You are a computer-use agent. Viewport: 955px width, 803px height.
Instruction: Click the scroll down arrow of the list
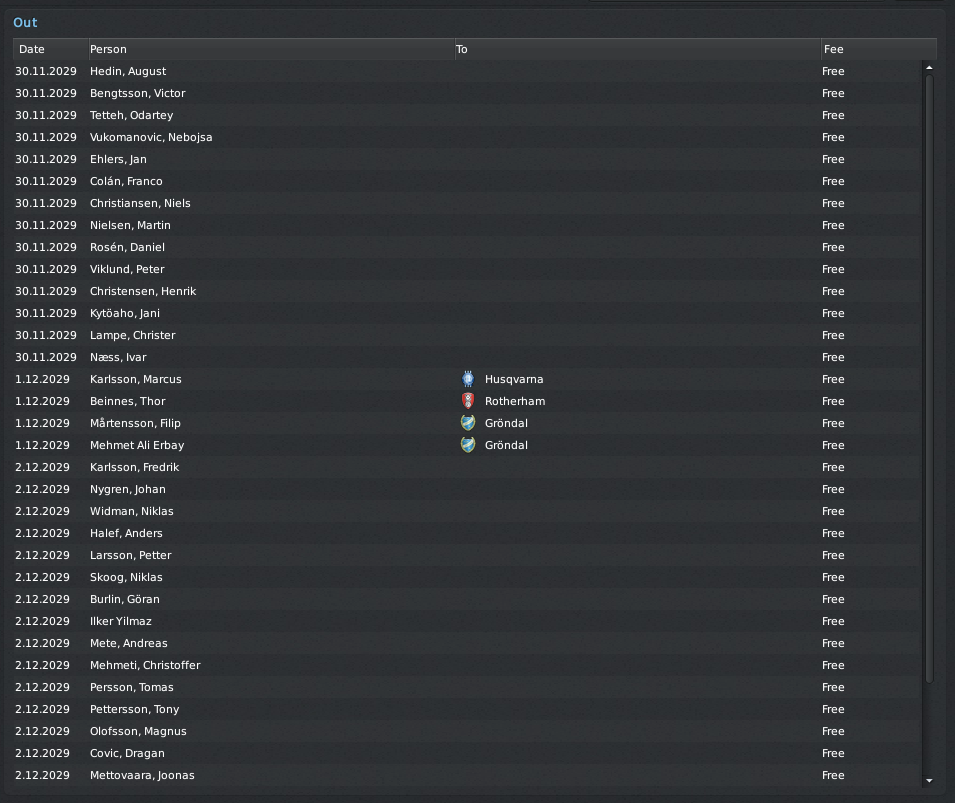pyautogui.click(x=929, y=780)
